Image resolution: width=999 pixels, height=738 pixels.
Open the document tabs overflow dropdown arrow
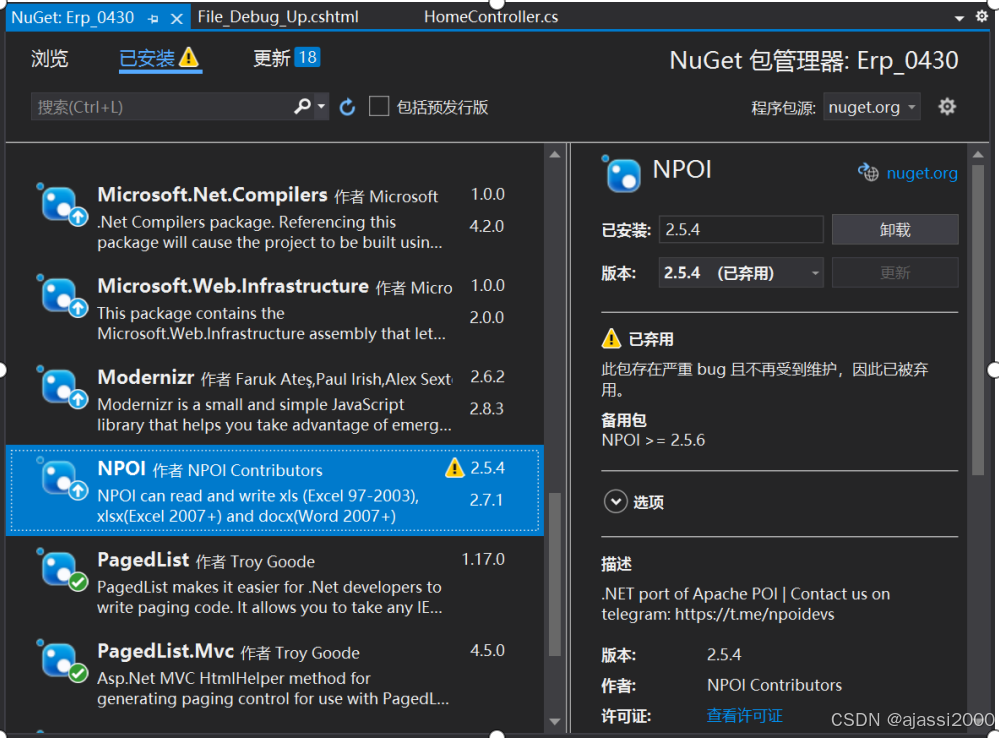pyautogui.click(x=959, y=18)
